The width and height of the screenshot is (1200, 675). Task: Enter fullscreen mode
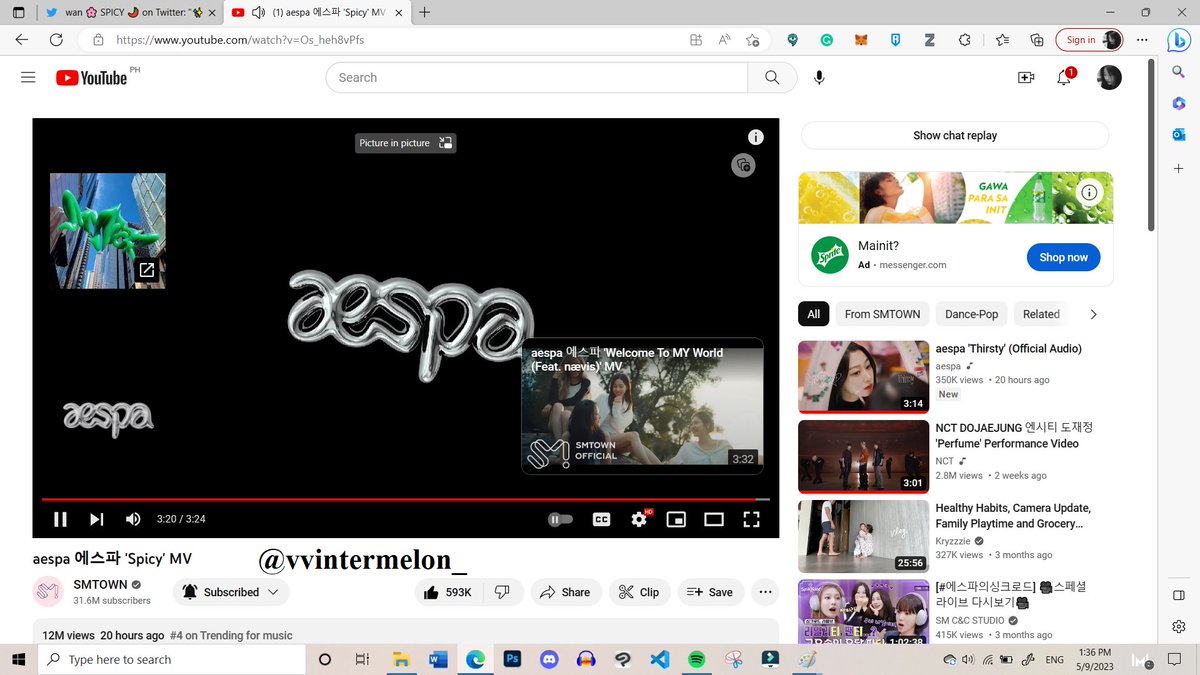[x=751, y=519]
